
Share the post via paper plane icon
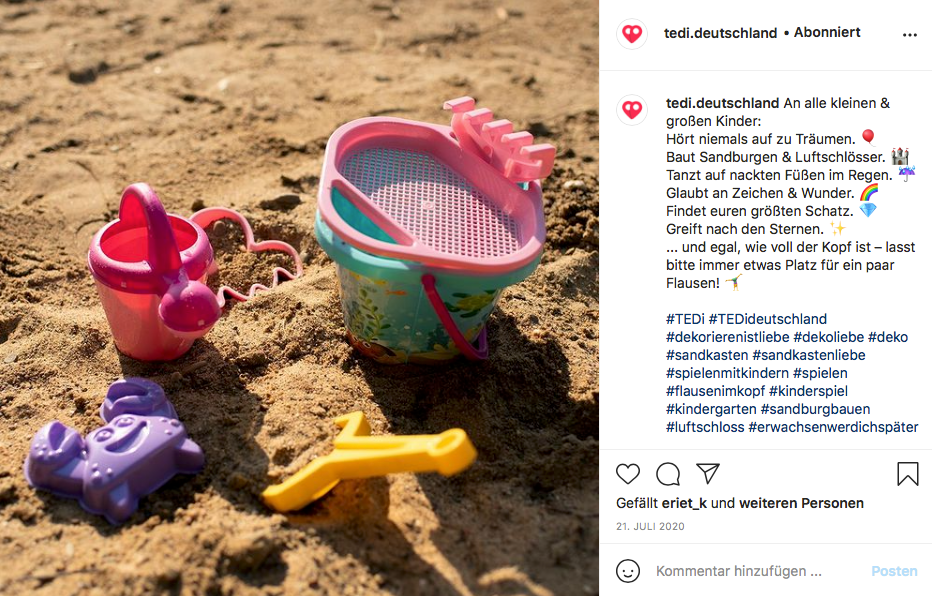[x=708, y=473]
